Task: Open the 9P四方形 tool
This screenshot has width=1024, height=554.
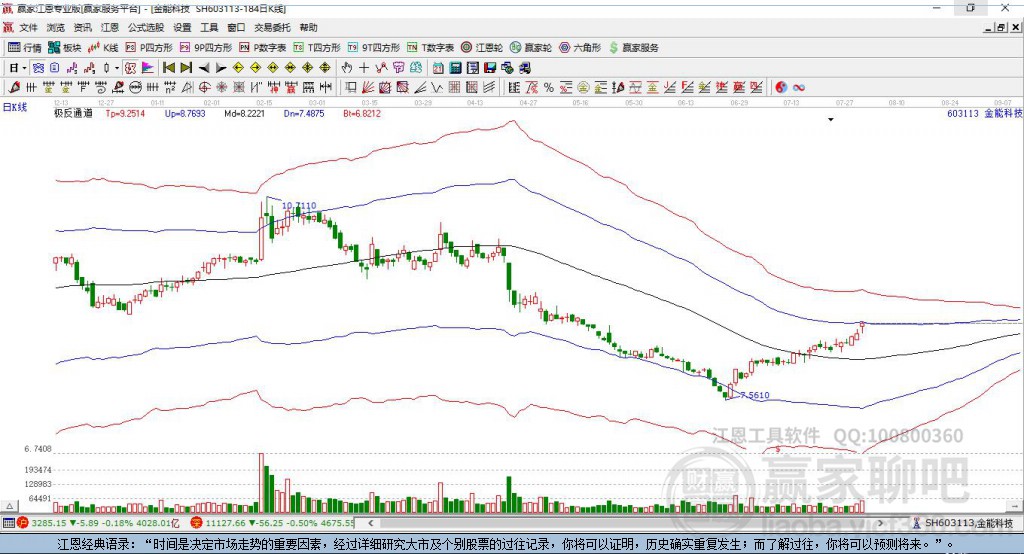Action: pyautogui.click(x=206, y=48)
